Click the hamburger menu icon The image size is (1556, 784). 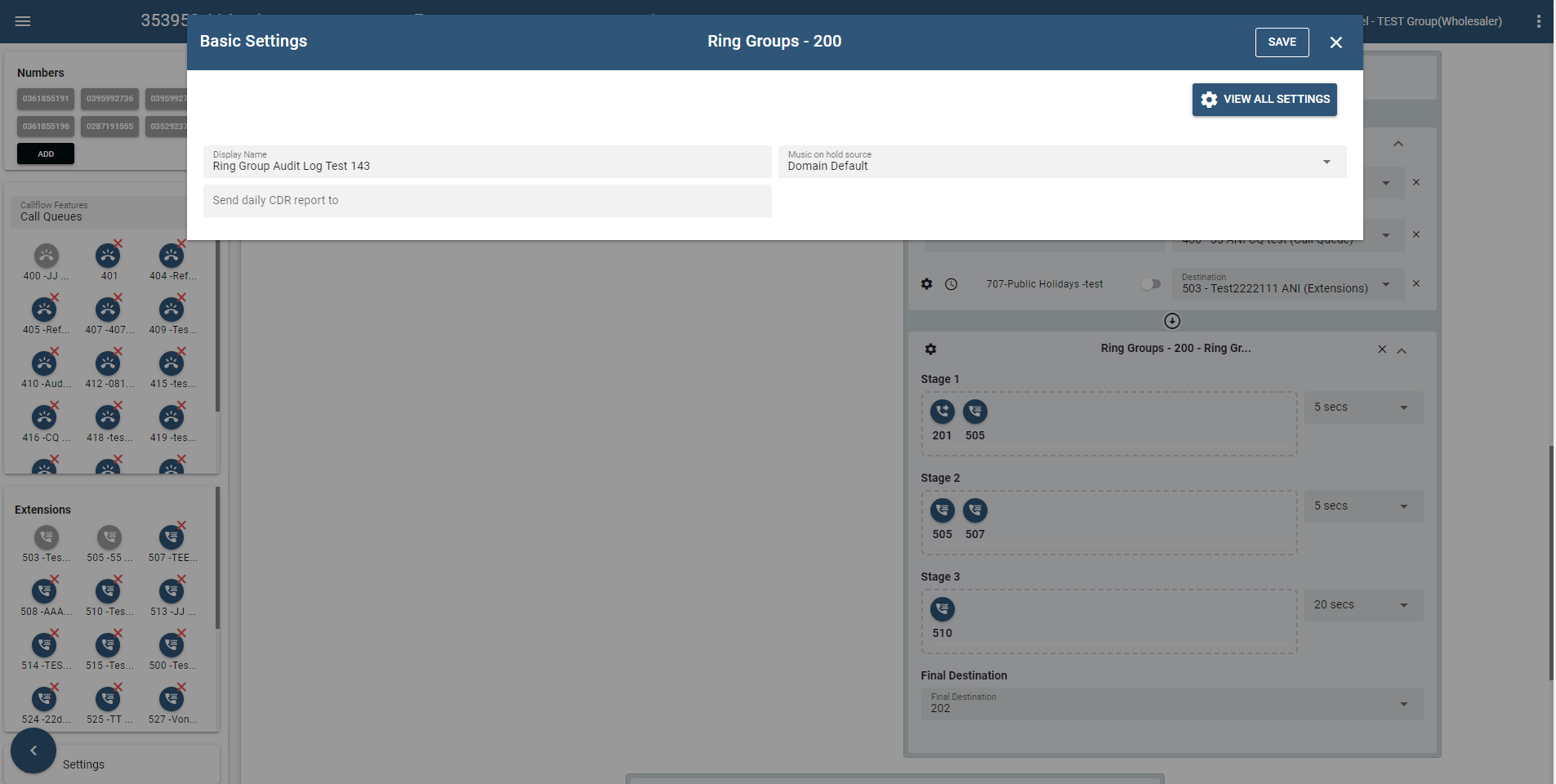click(23, 21)
